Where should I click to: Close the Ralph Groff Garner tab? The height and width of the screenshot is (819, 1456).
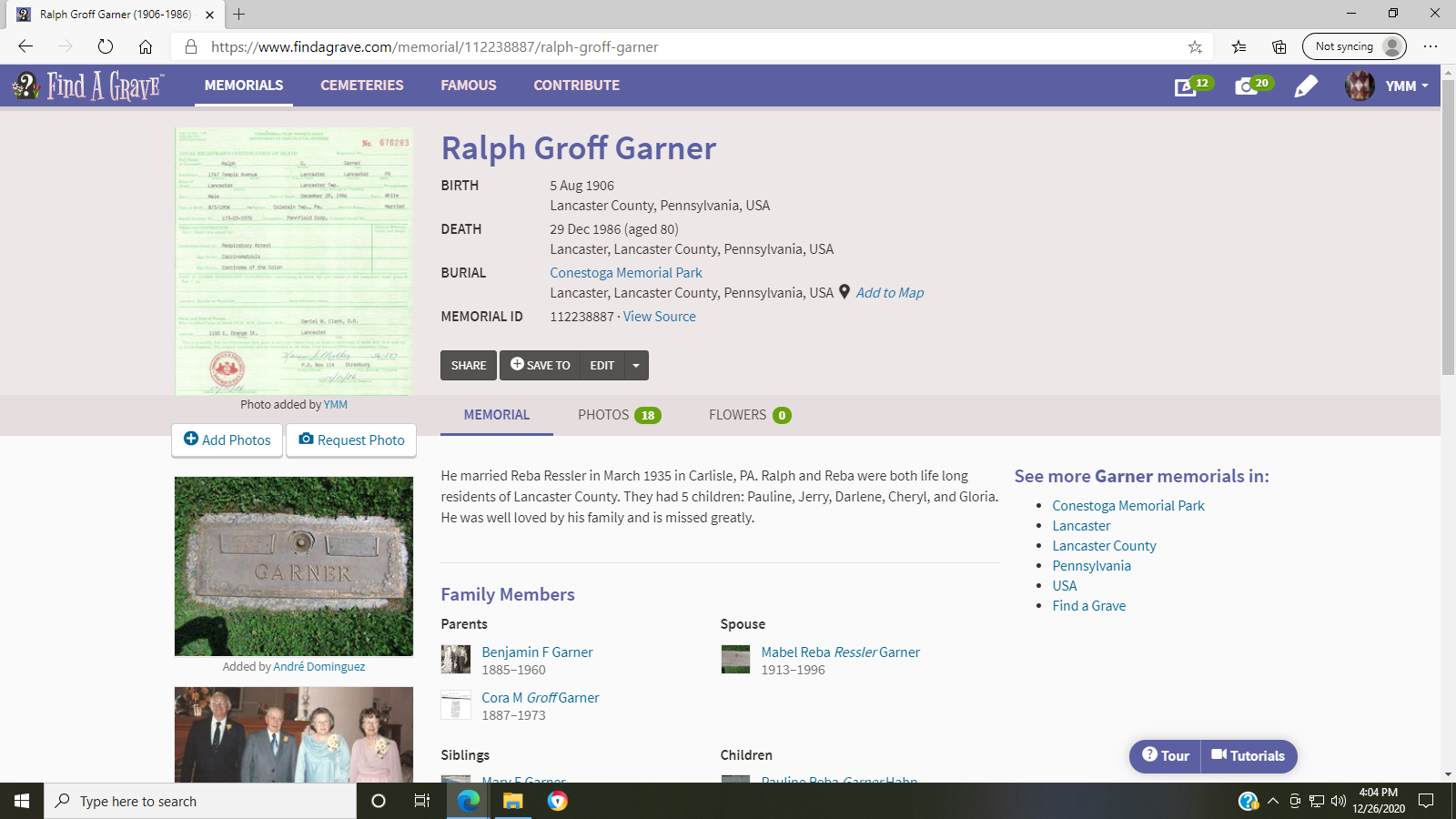pyautogui.click(x=209, y=15)
